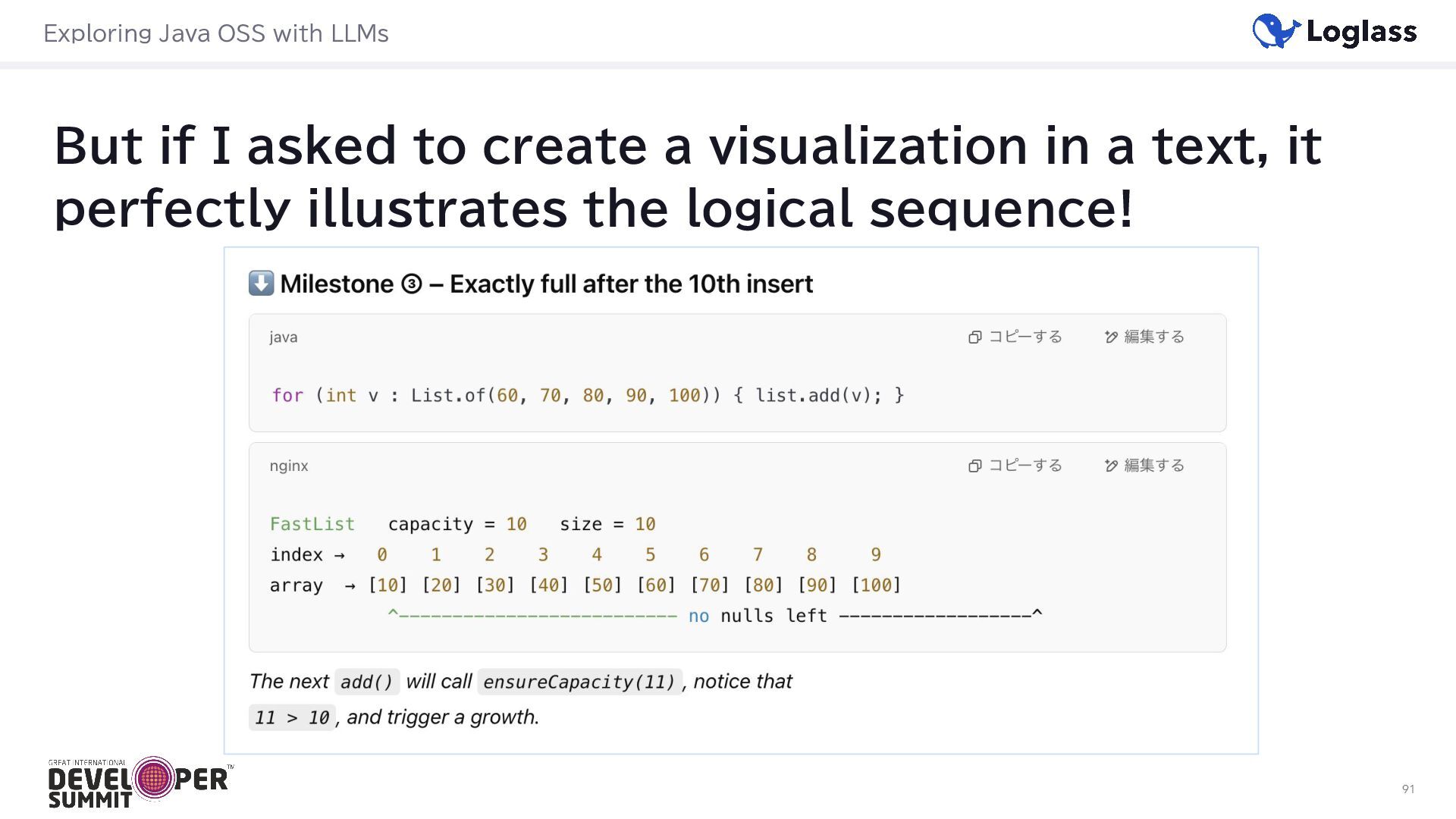Click Exploring Java OSS with LLMs header
Screen dimensions: 1456x819
tap(216, 33)
